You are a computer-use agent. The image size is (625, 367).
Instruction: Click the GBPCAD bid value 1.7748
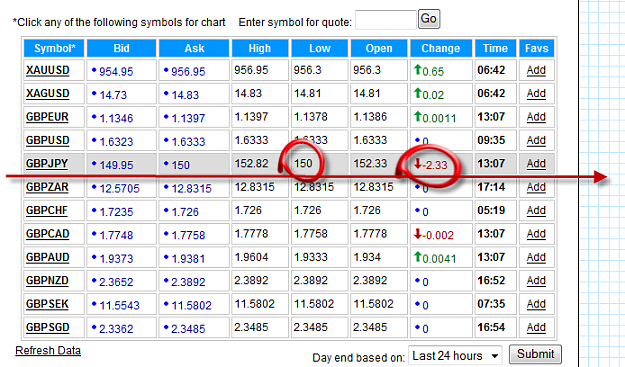(x=116, y=235)
